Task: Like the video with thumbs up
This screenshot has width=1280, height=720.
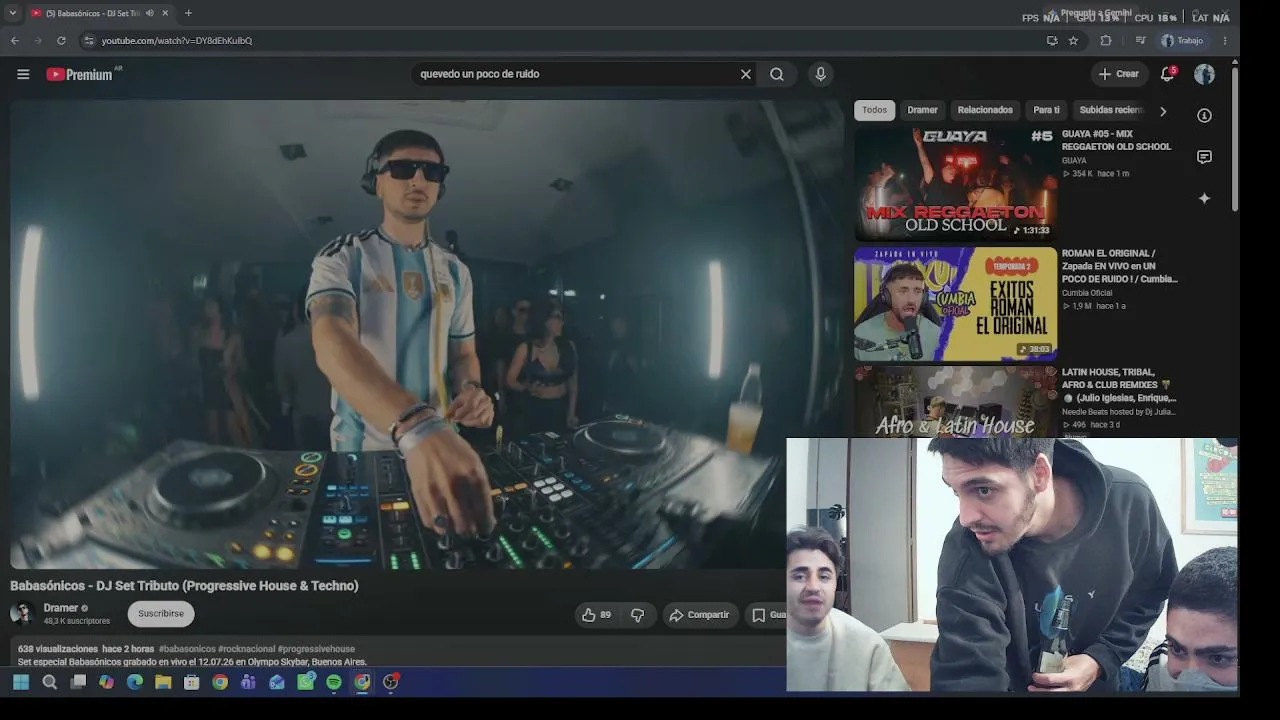Action: [597, 615]
